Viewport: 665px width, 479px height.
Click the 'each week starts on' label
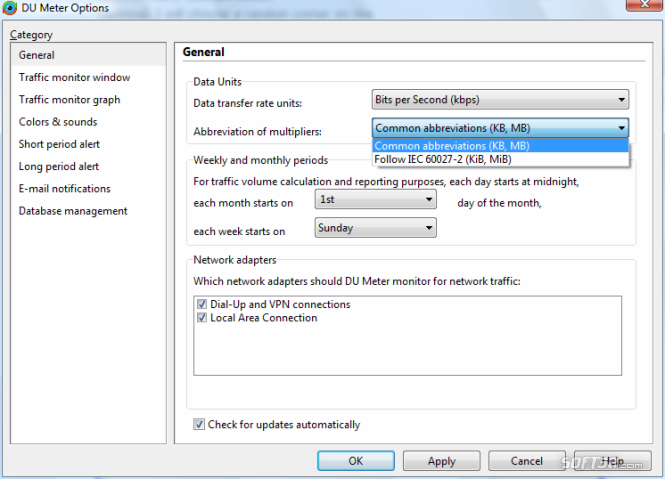[239, 231]
